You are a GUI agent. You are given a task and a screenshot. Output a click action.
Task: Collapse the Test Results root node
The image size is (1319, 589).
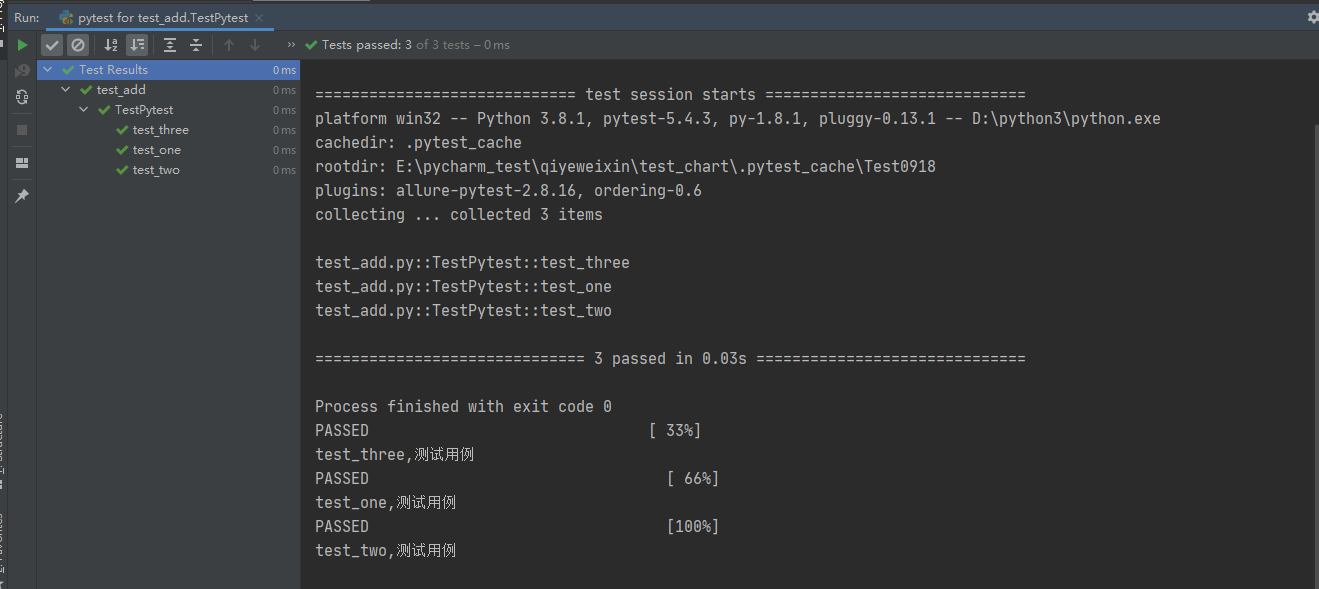pos(48,70)
